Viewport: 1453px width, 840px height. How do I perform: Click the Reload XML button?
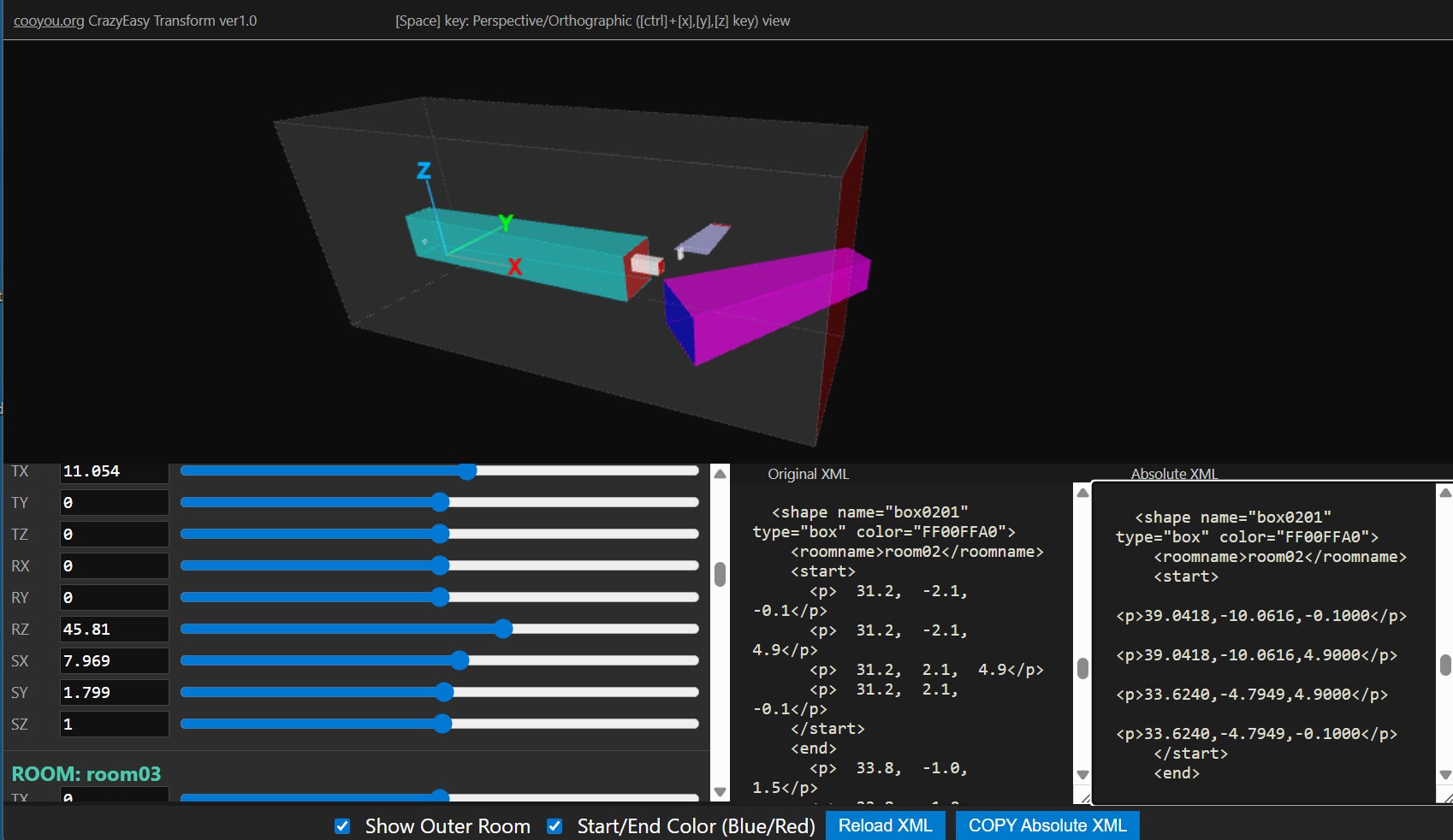coord(885,825)
